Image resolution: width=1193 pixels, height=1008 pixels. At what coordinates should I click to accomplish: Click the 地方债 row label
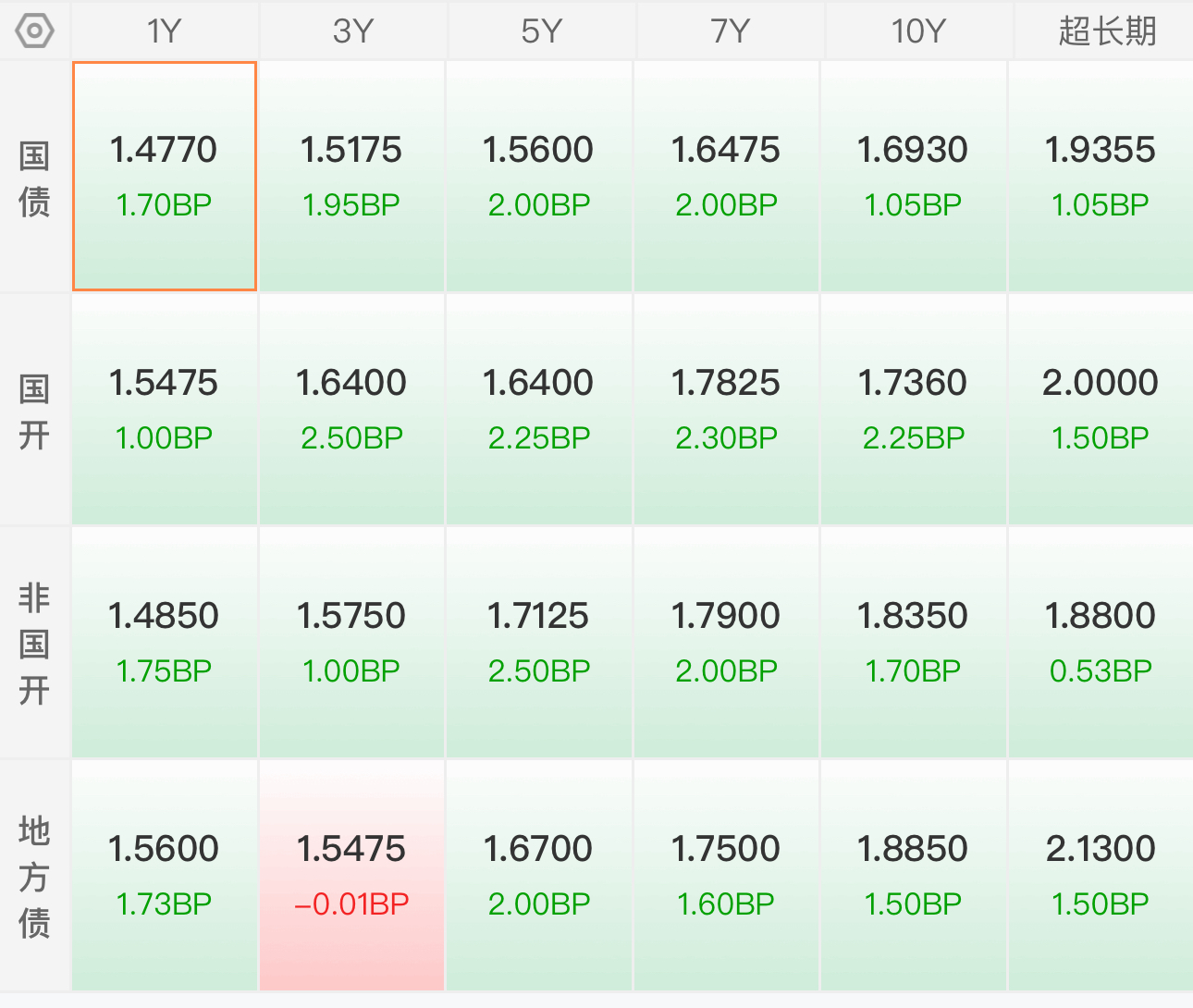click(34, 876)
